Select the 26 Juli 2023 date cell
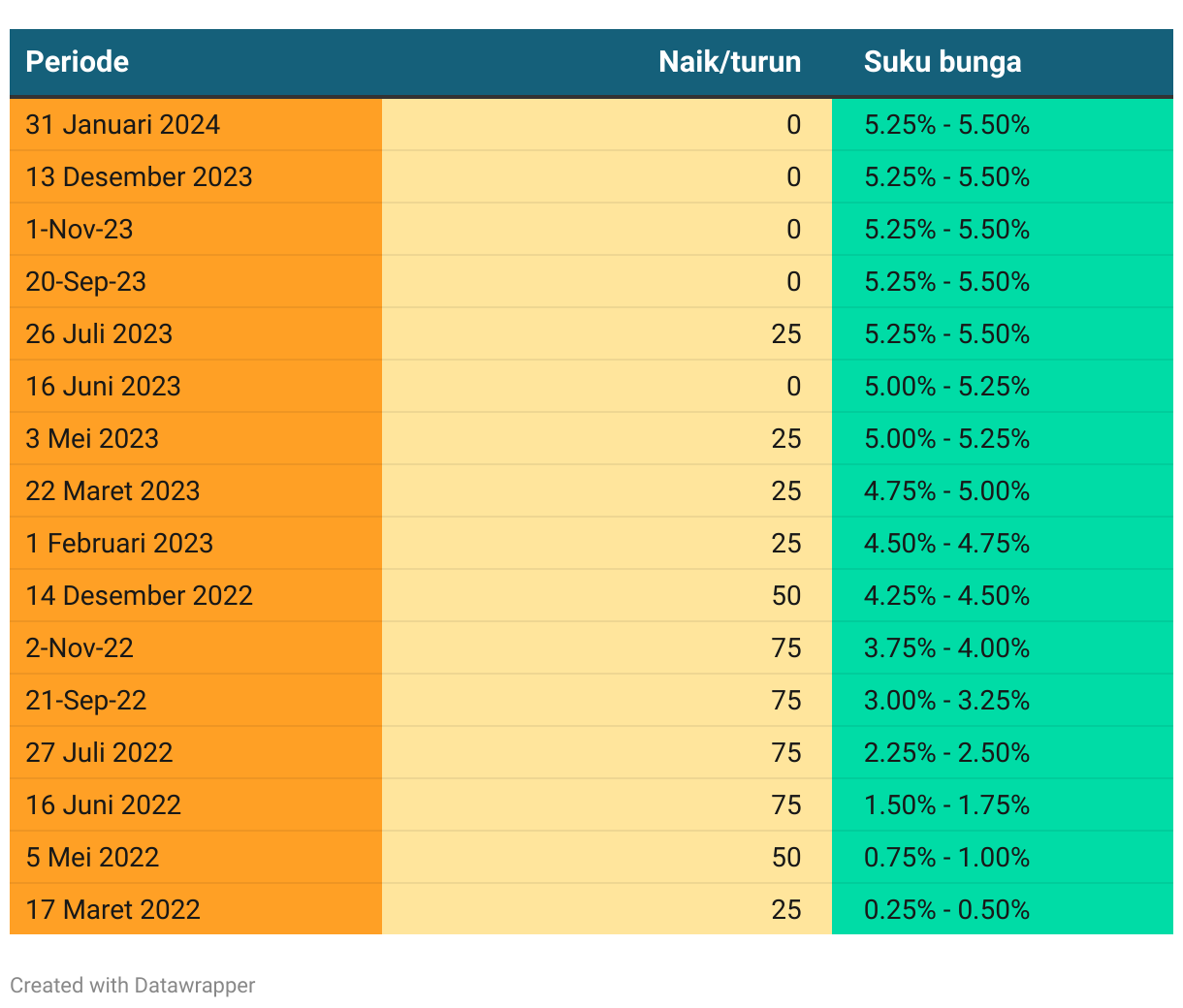Image resolution: width=1183 pixels, height=1008 pixels. point(99,334)
